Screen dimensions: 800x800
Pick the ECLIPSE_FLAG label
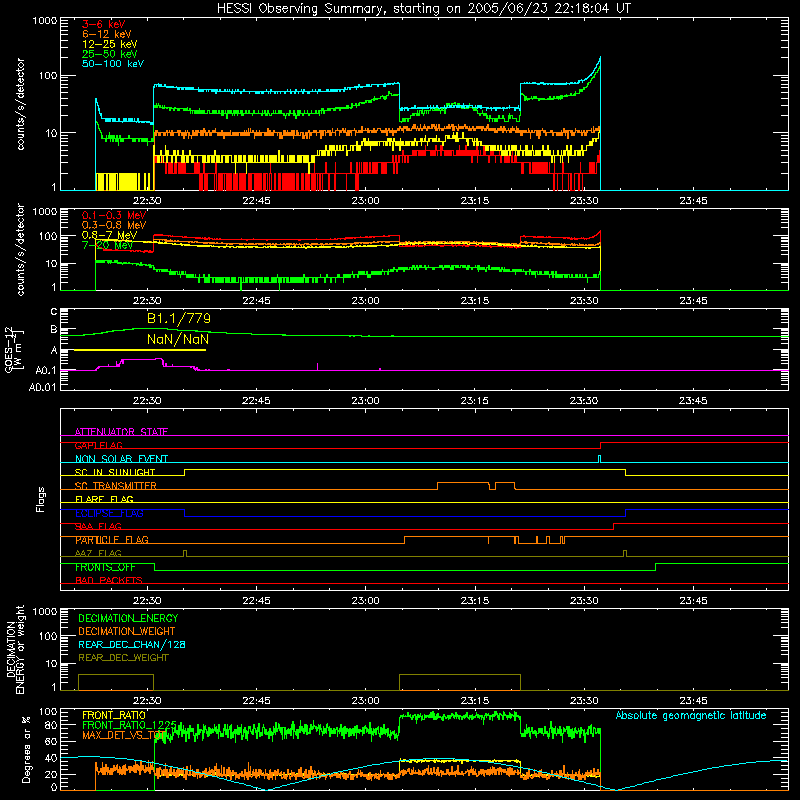tap(109, 513)
